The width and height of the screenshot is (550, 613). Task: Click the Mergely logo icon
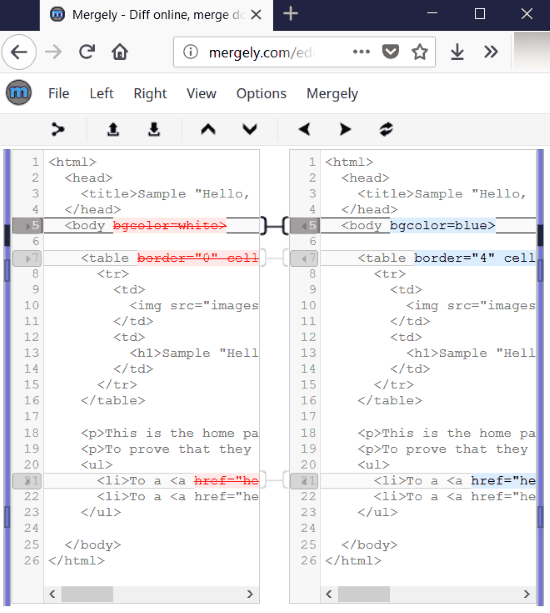[18, 93]
